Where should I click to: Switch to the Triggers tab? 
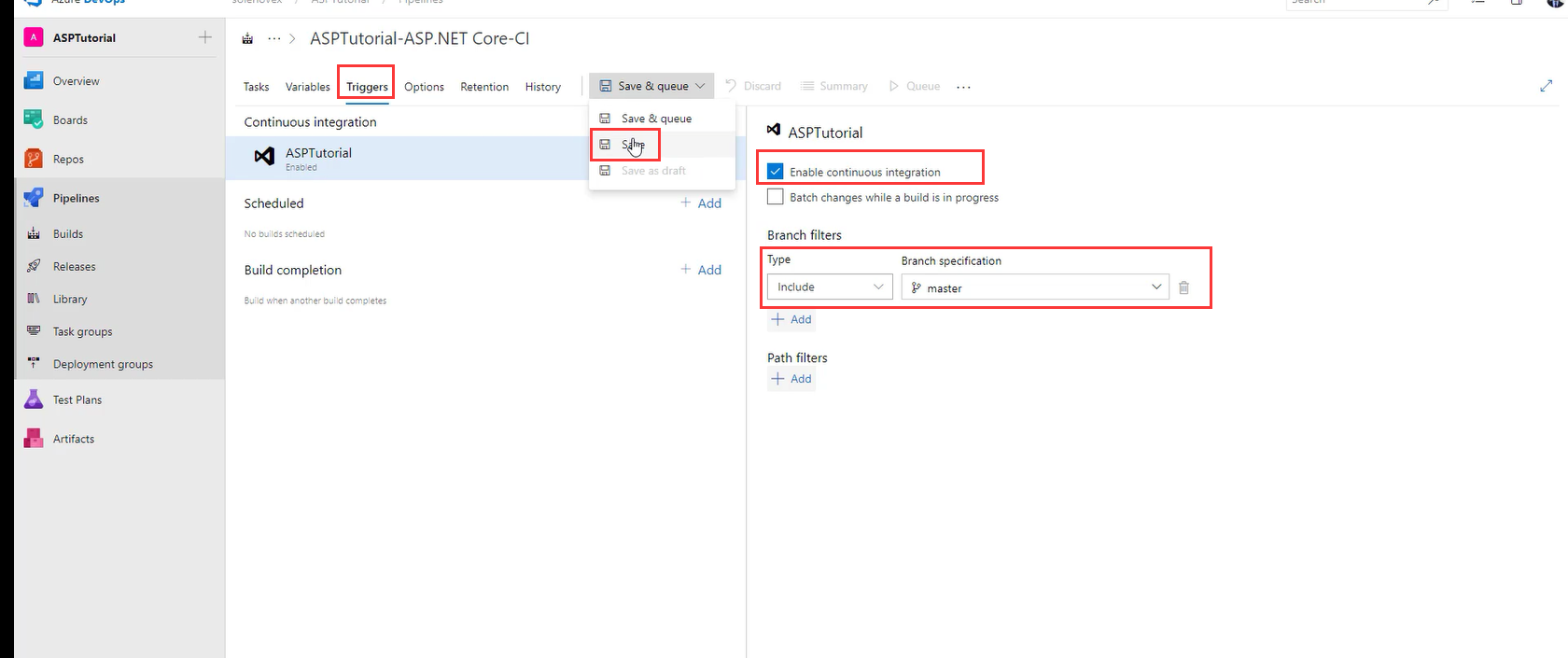367,87
